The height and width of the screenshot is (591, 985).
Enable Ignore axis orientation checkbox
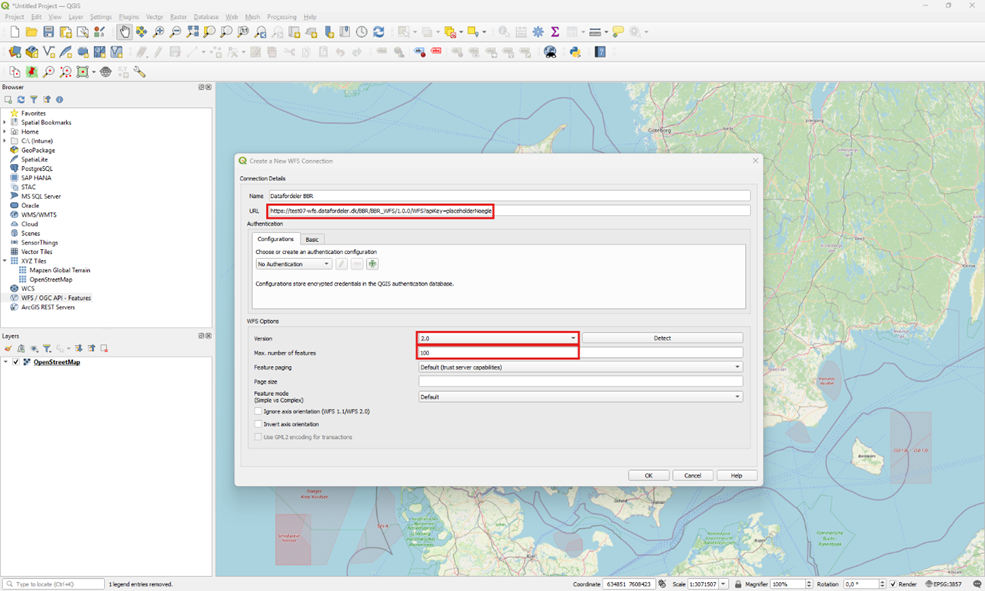point(258,411)
